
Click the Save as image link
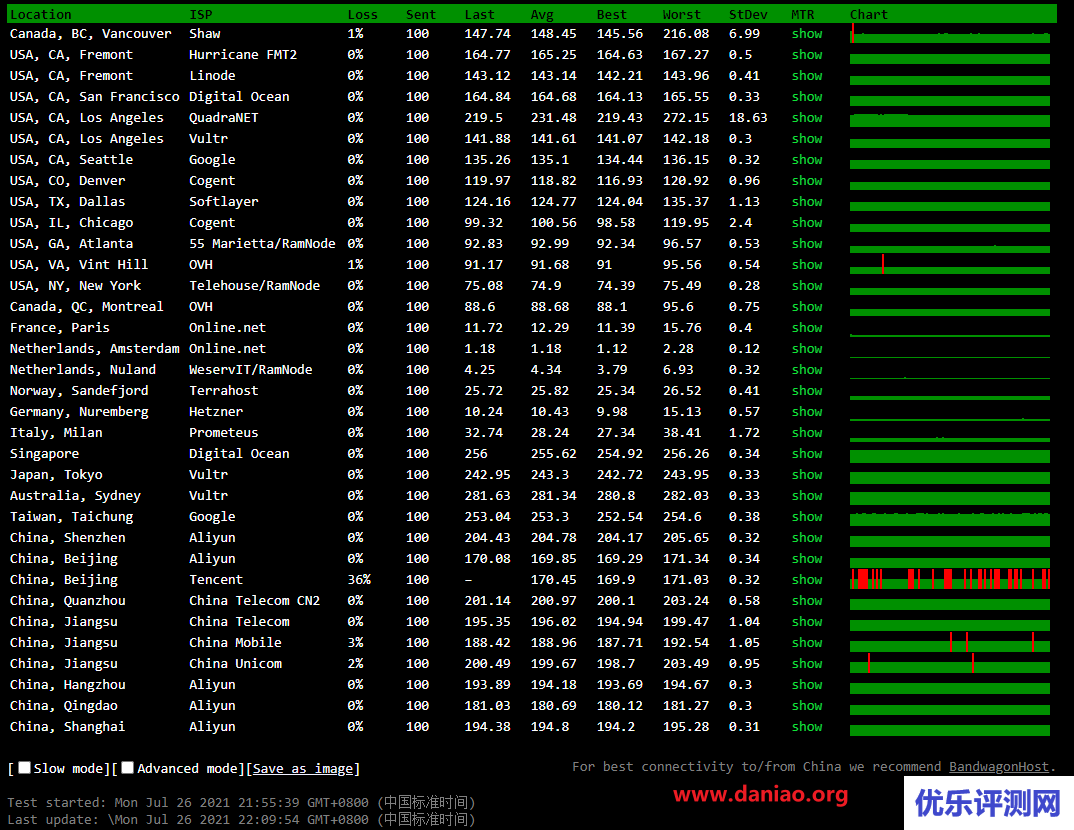click(x=303, y=768)
